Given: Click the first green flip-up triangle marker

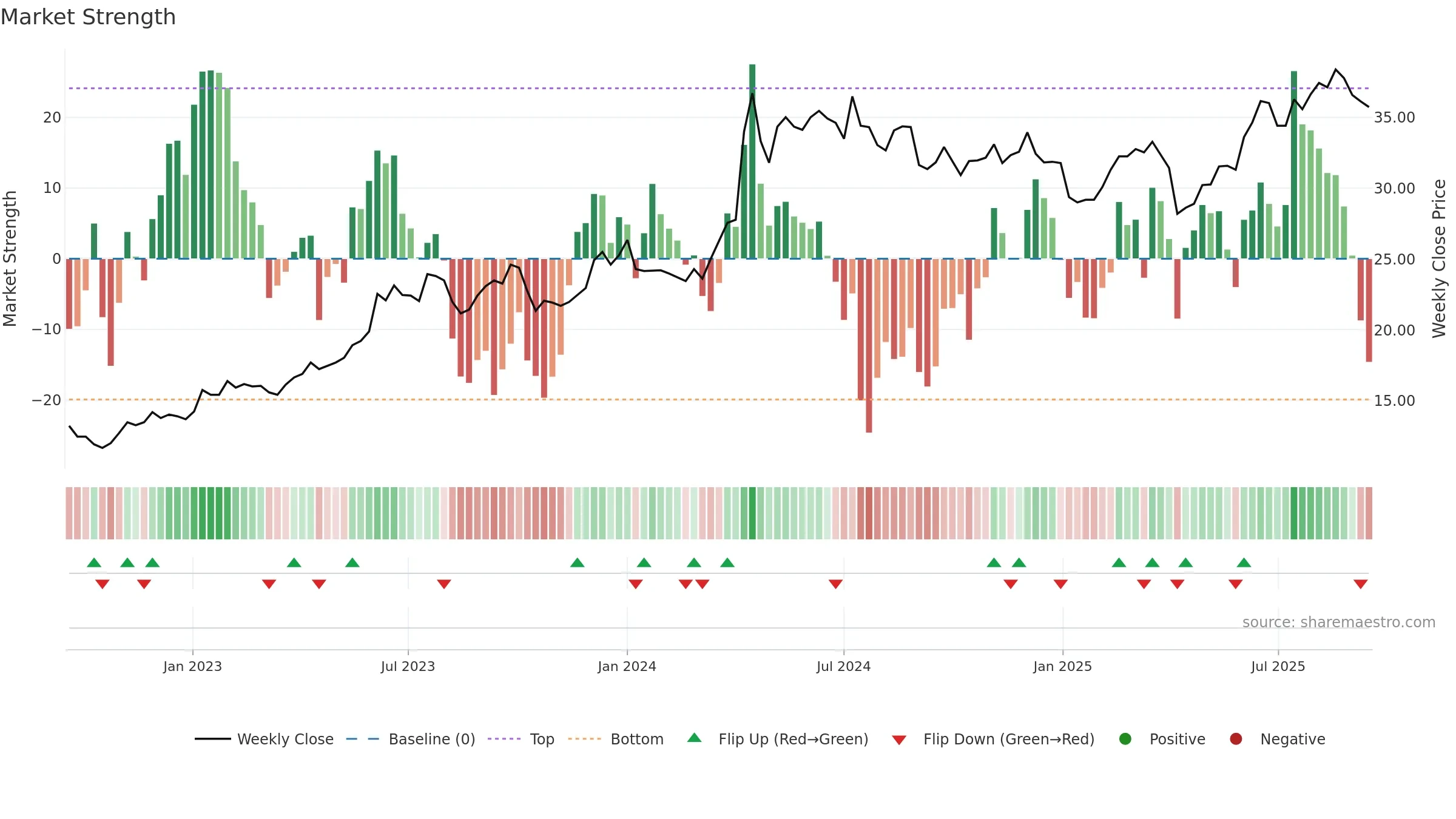Looking at the screenshot, I should tap(94, 562).
